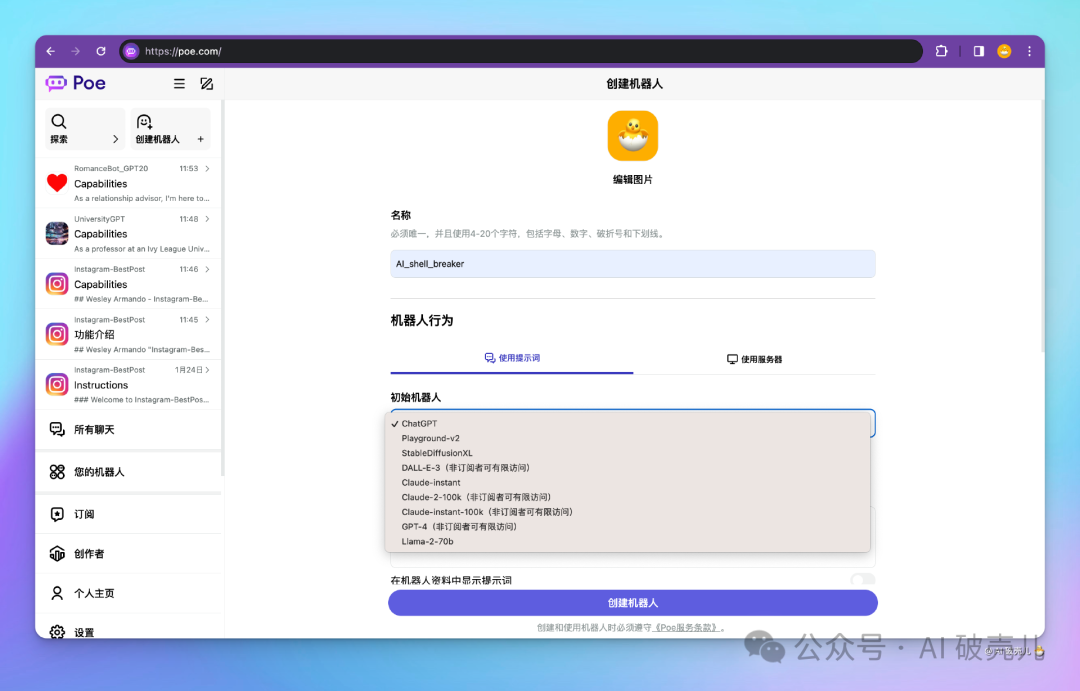Choose Llama-2-70b in base bot list
This screenshot has width=1080, height=691.
tap(427, 541)
